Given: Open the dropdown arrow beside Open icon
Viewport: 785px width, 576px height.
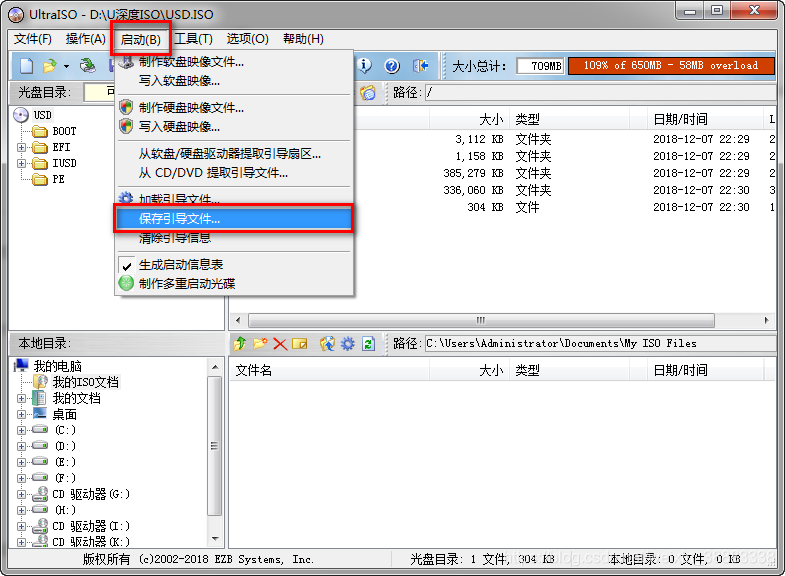Looking at the screenshot, I should (66, 66).
